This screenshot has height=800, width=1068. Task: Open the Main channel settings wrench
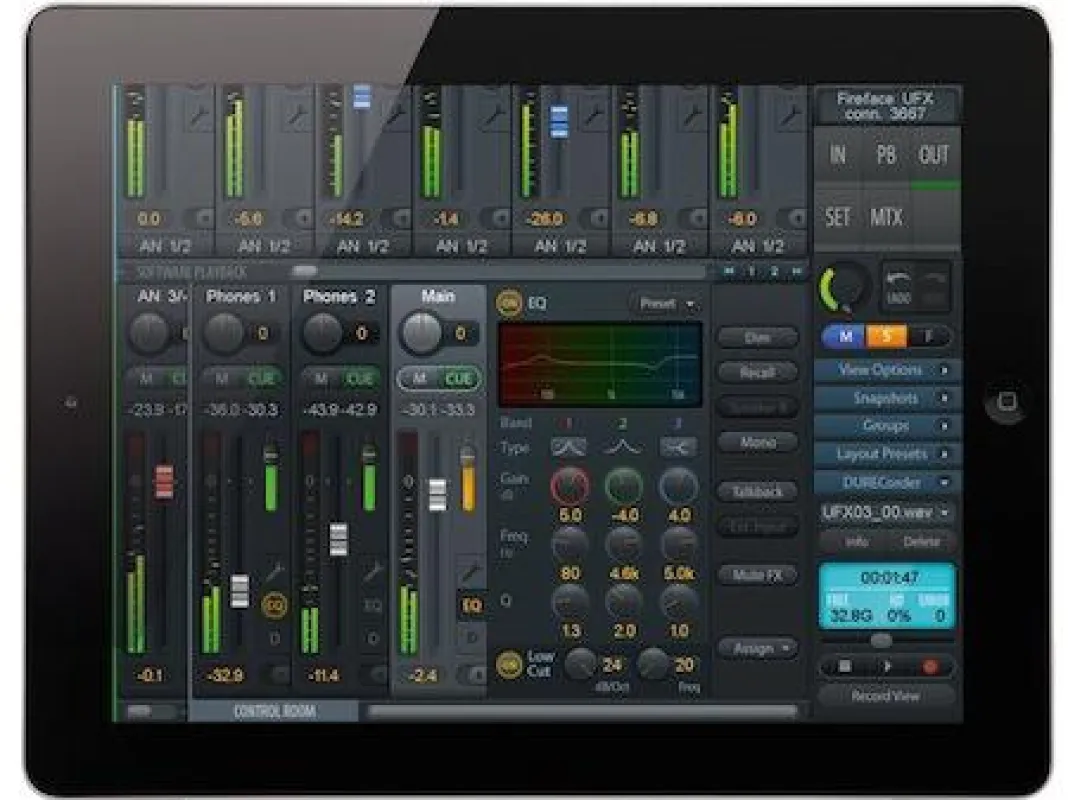point(471,572)
